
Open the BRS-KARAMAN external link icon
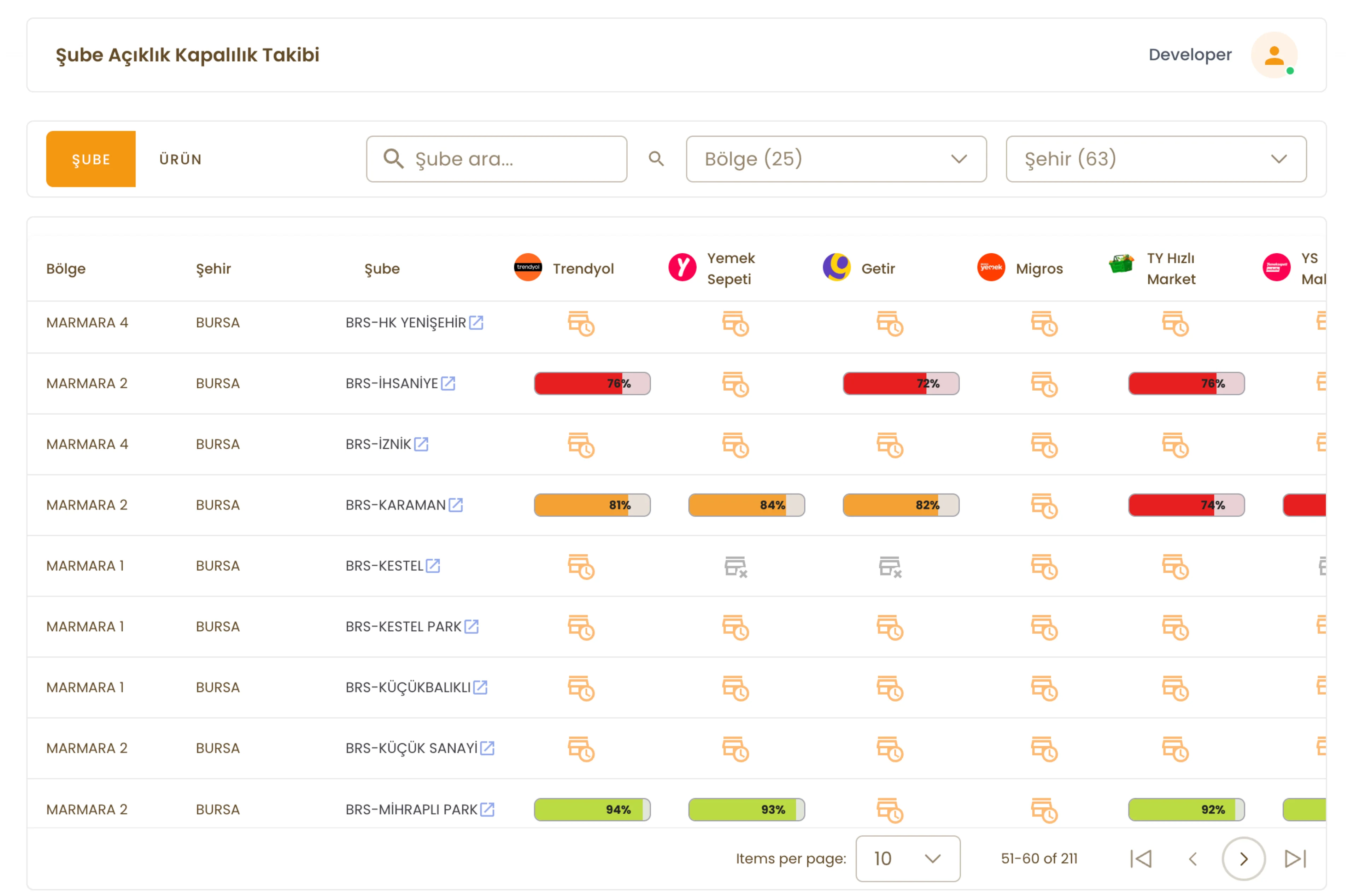click(456, 505)
